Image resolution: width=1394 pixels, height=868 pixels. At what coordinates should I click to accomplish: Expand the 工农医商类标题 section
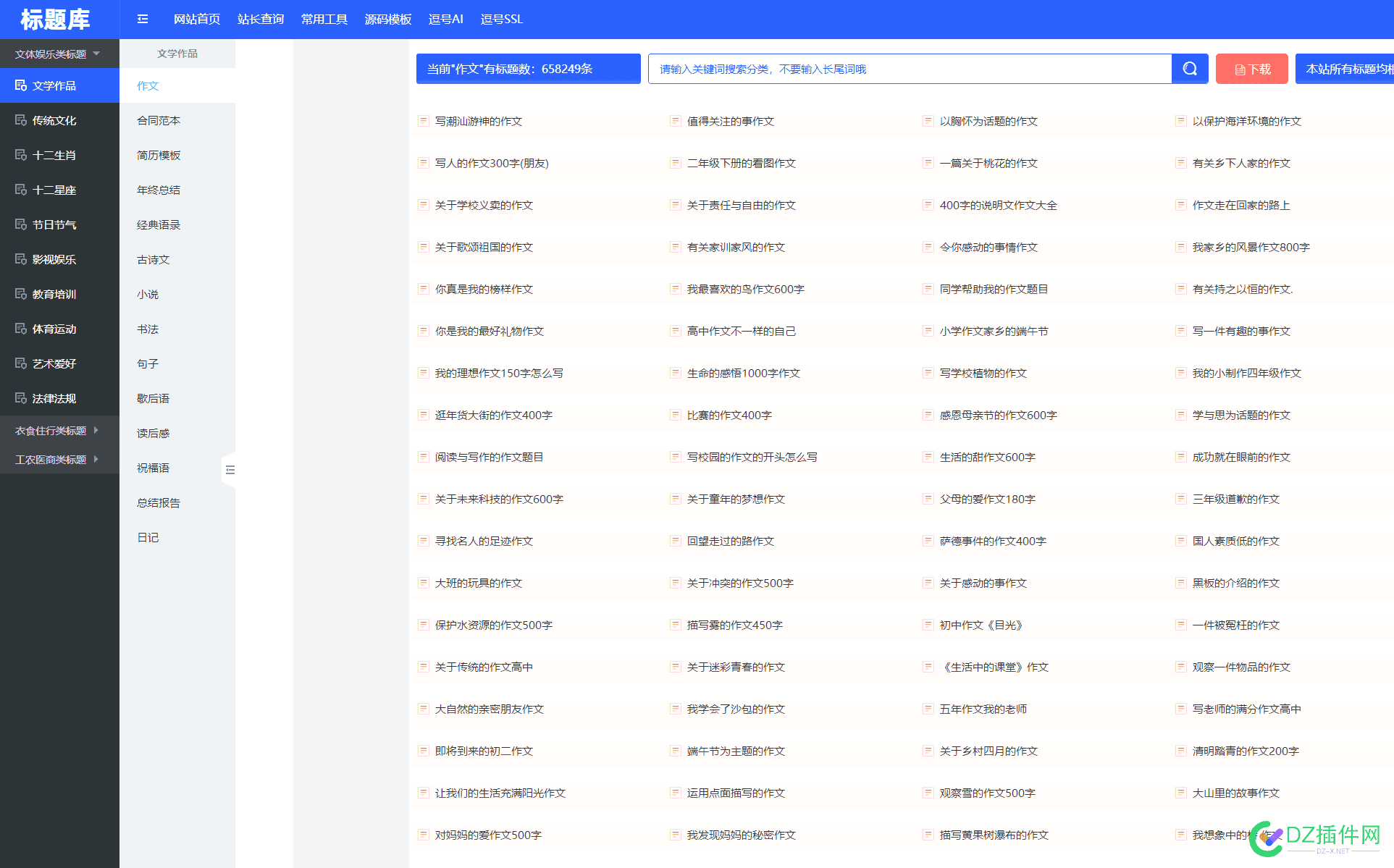point(59,459)
